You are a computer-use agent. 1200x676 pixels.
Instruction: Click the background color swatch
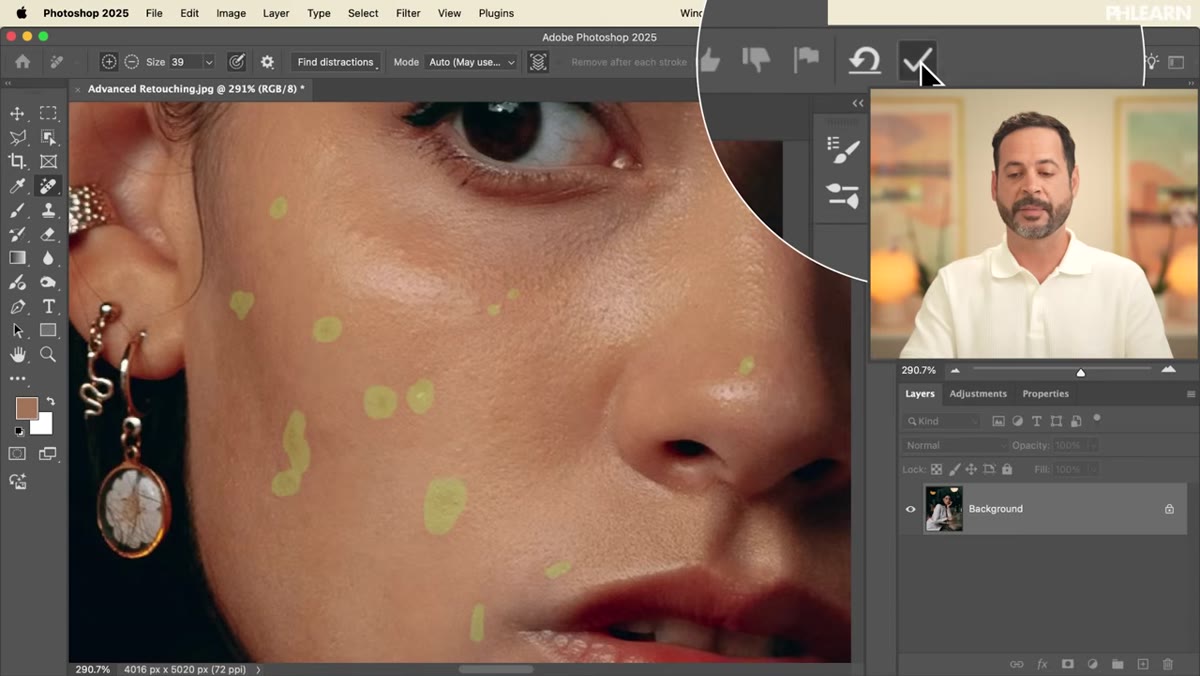tap(44, 426)
